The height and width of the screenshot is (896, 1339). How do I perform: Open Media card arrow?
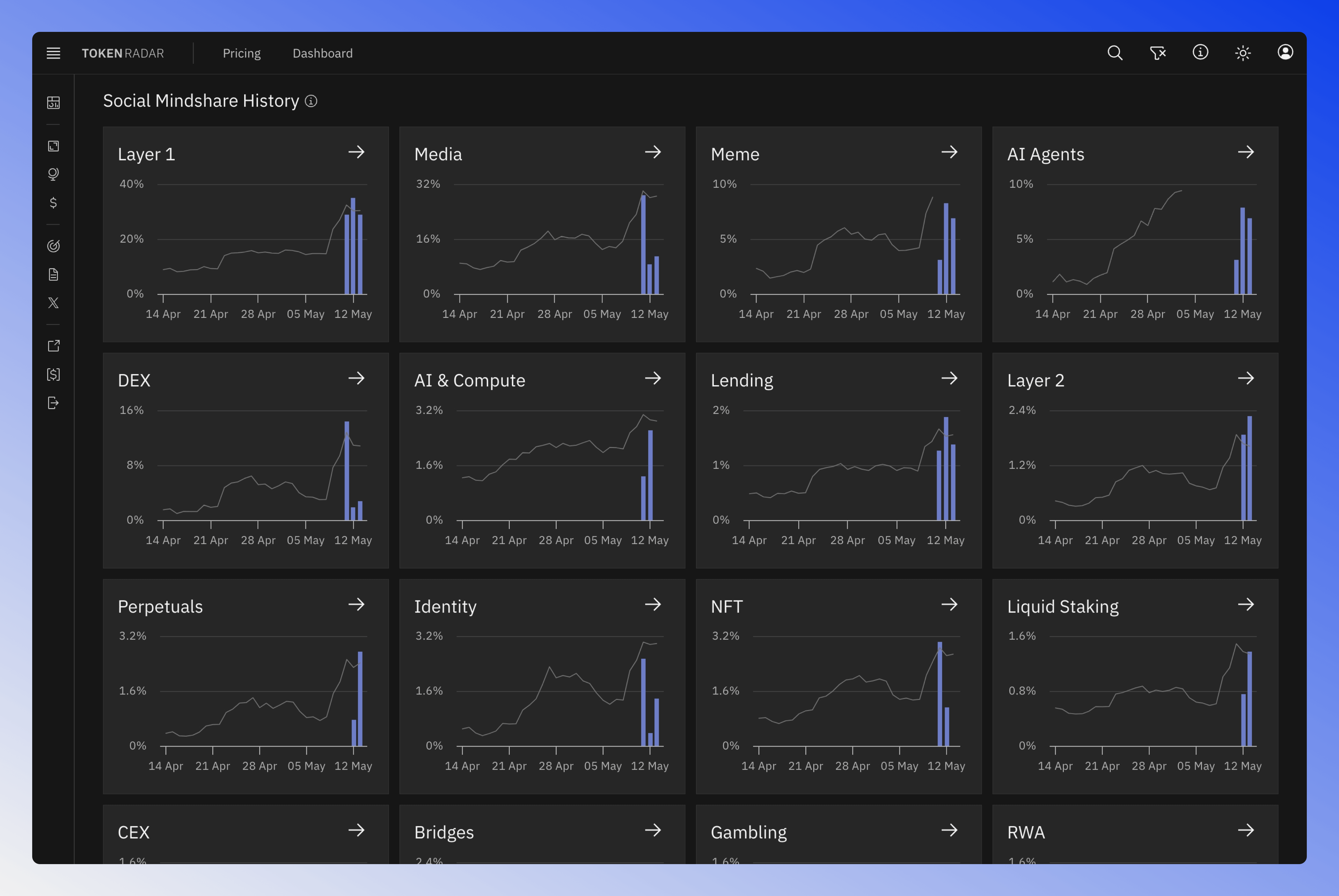pos(653,152)
